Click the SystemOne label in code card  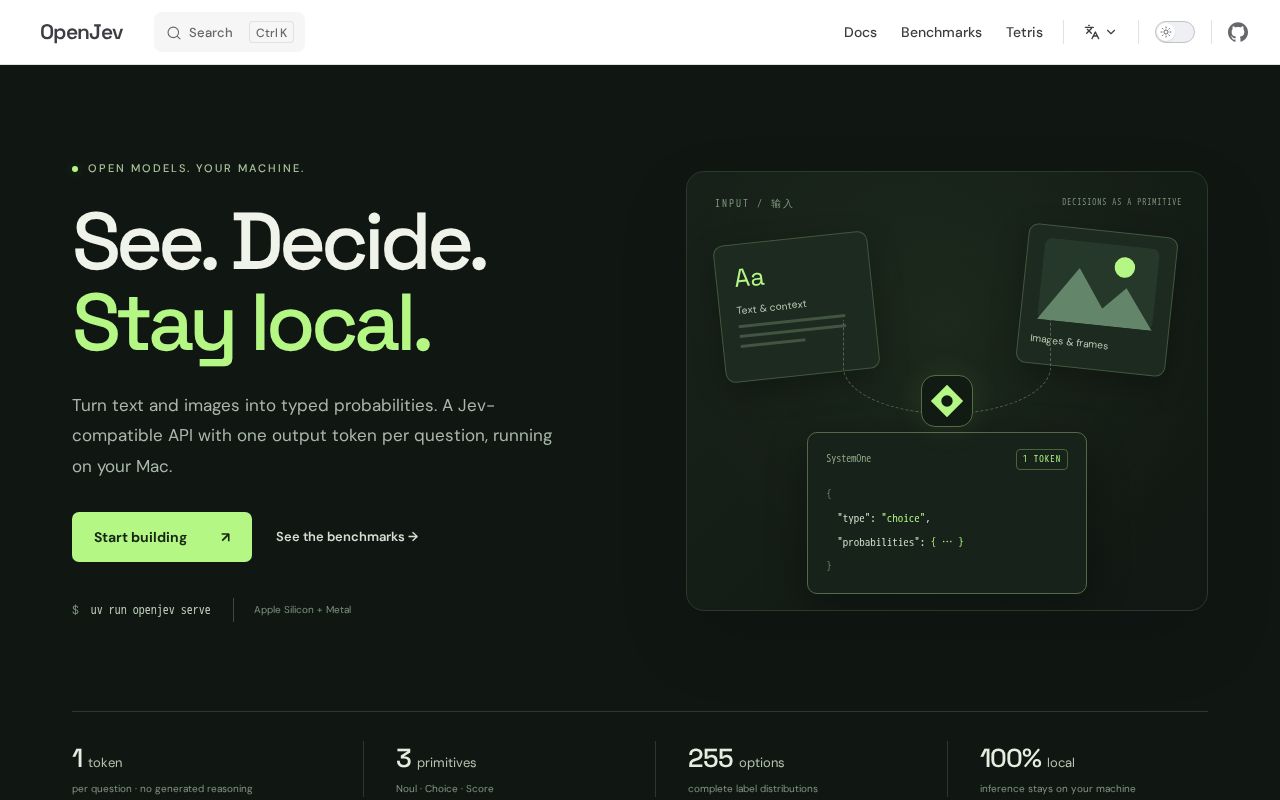click(848, 459)
